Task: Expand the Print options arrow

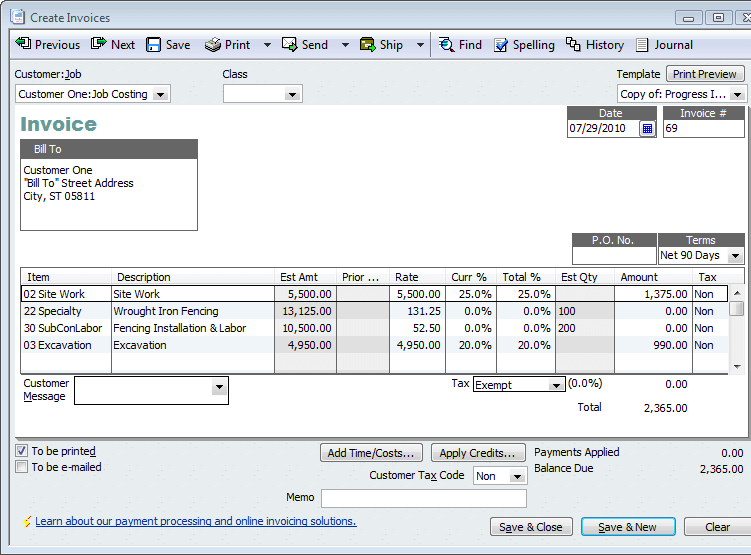Action: [267, 45]
